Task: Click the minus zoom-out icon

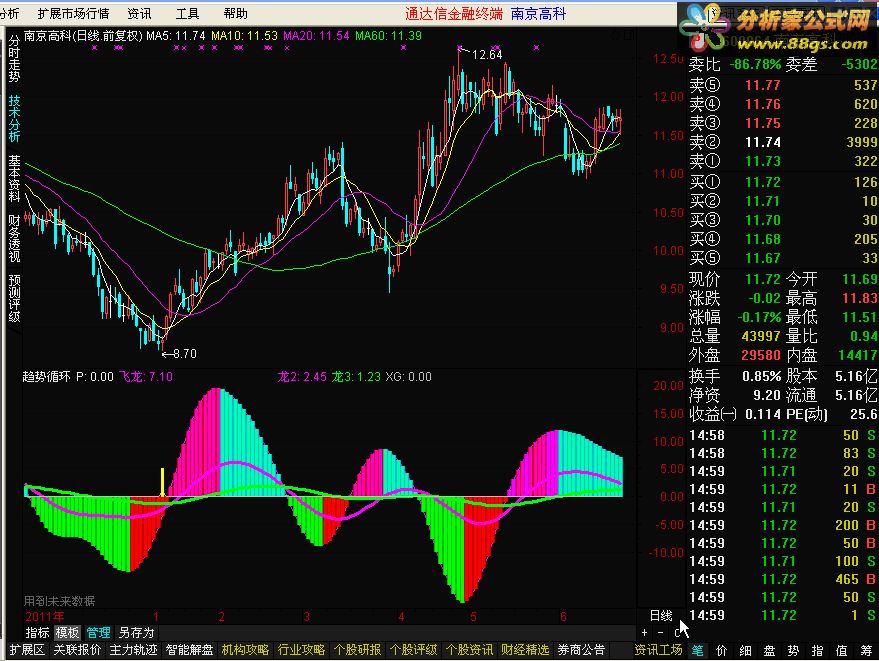Action: tap(660, 632)
